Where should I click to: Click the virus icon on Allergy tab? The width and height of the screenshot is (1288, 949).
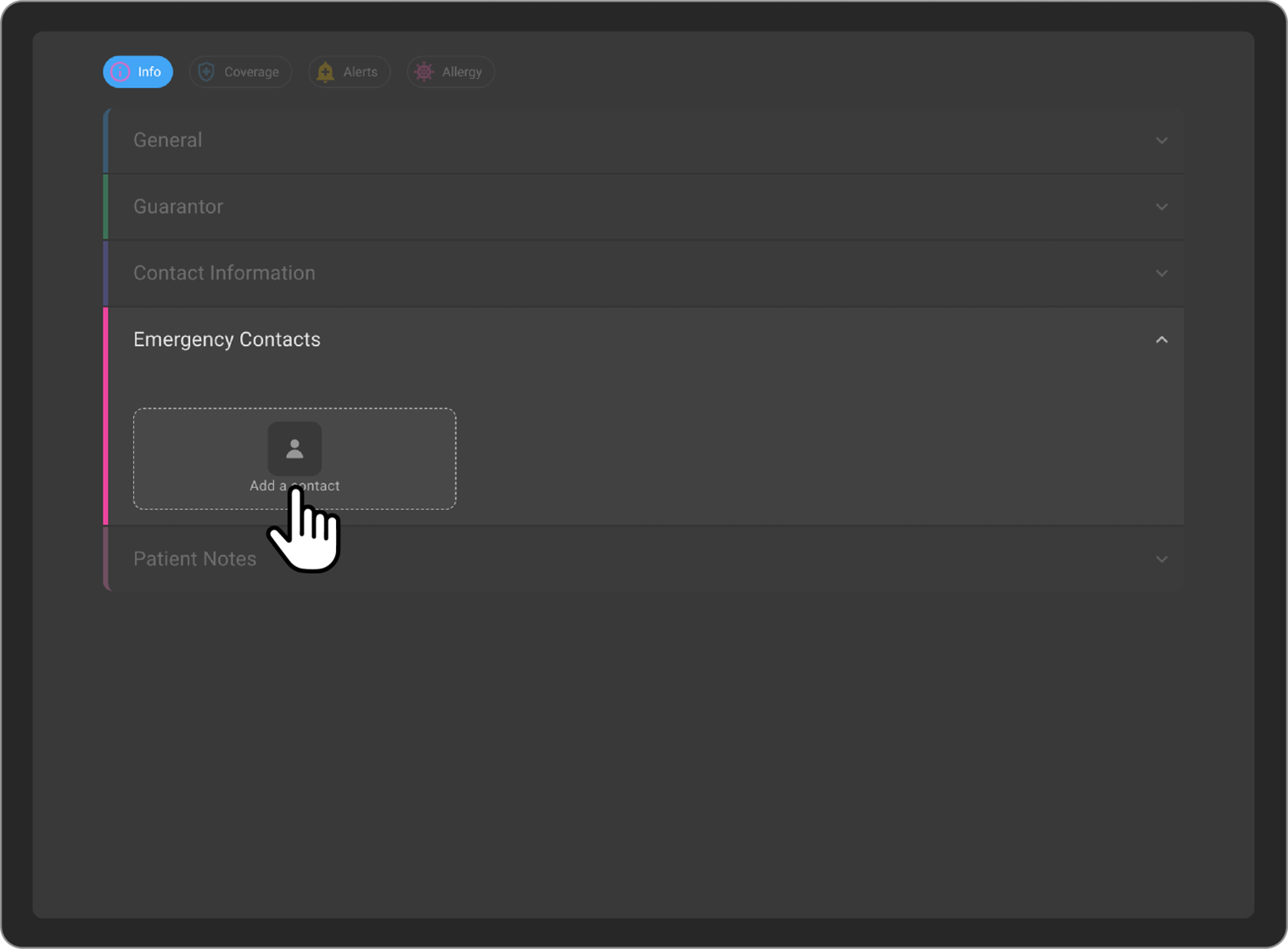pyautogui.click(x=423, y=72)
